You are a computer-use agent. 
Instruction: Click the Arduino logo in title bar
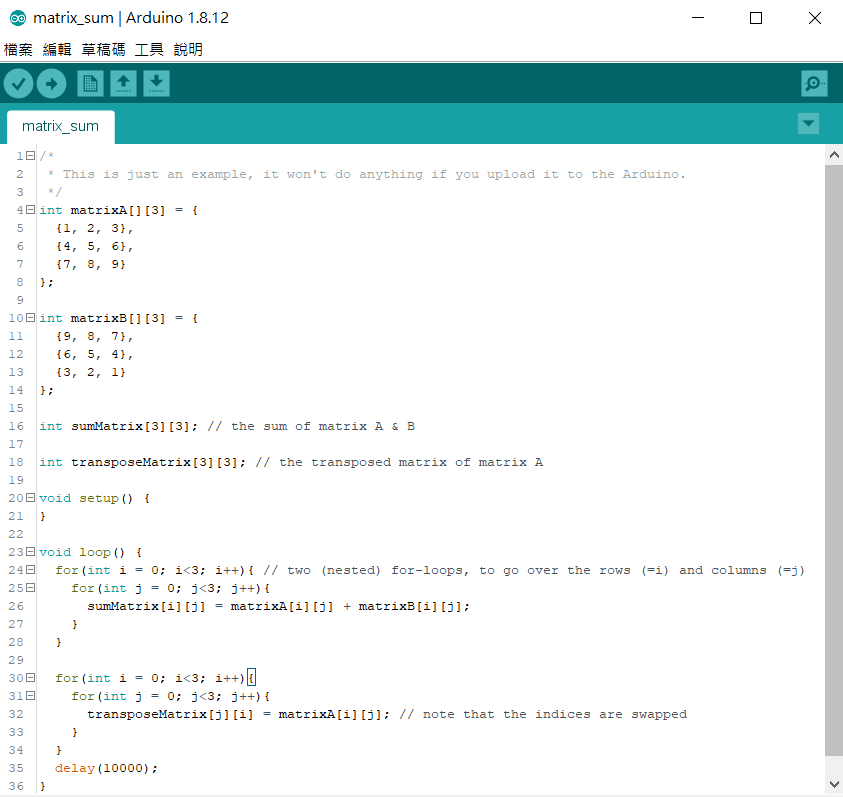(17, 18)
